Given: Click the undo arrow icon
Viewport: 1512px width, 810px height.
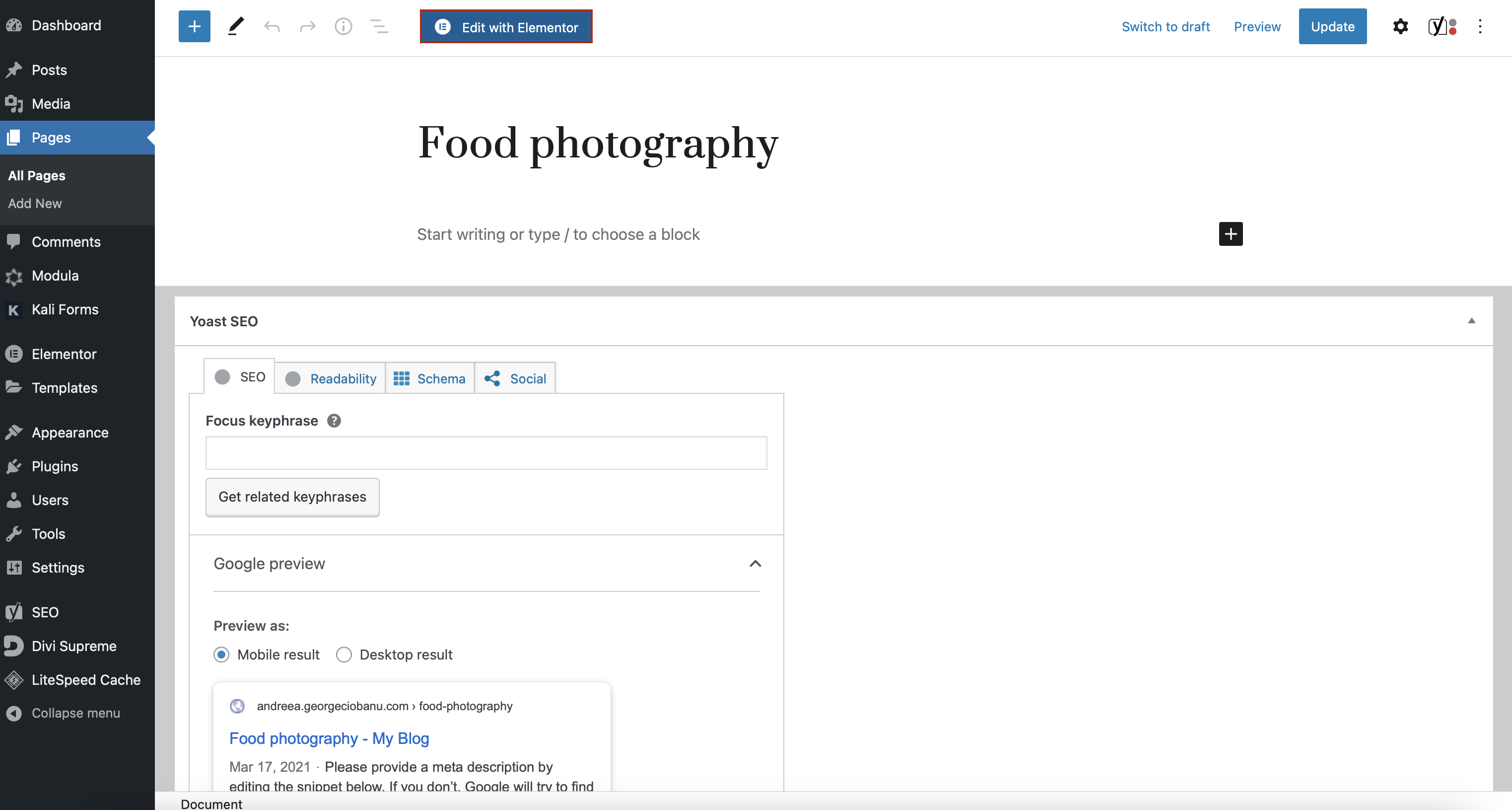Looking at the screenshot, I should [x=272, y=26].
